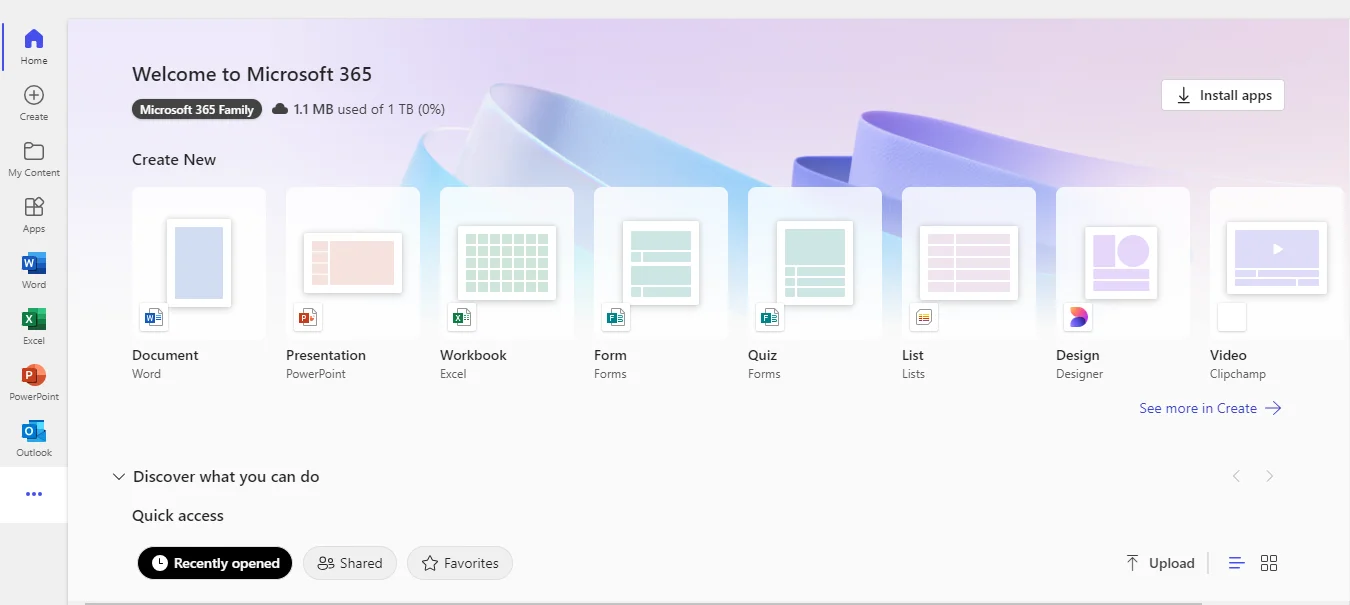Click the Microsoft 365 Family badge
Viewport: 1350px width, 605px height.
pos(197,109)
